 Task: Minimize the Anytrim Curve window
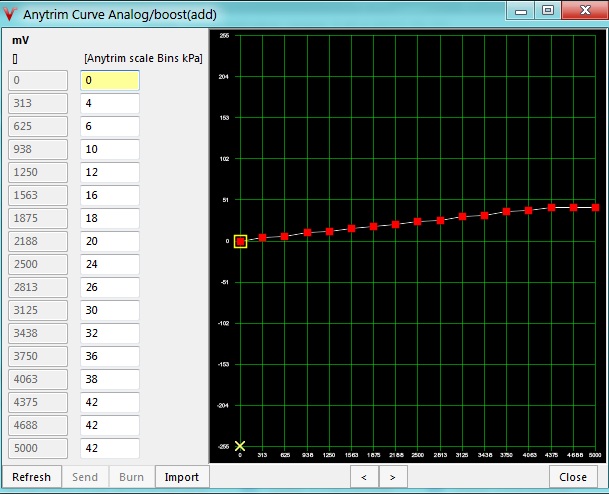click(x=522, y=10)
